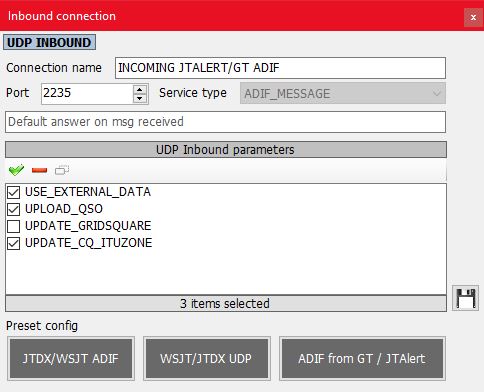Click the red uncheck-all minus icon
This screenshot has width=484, height=392.
39,170
